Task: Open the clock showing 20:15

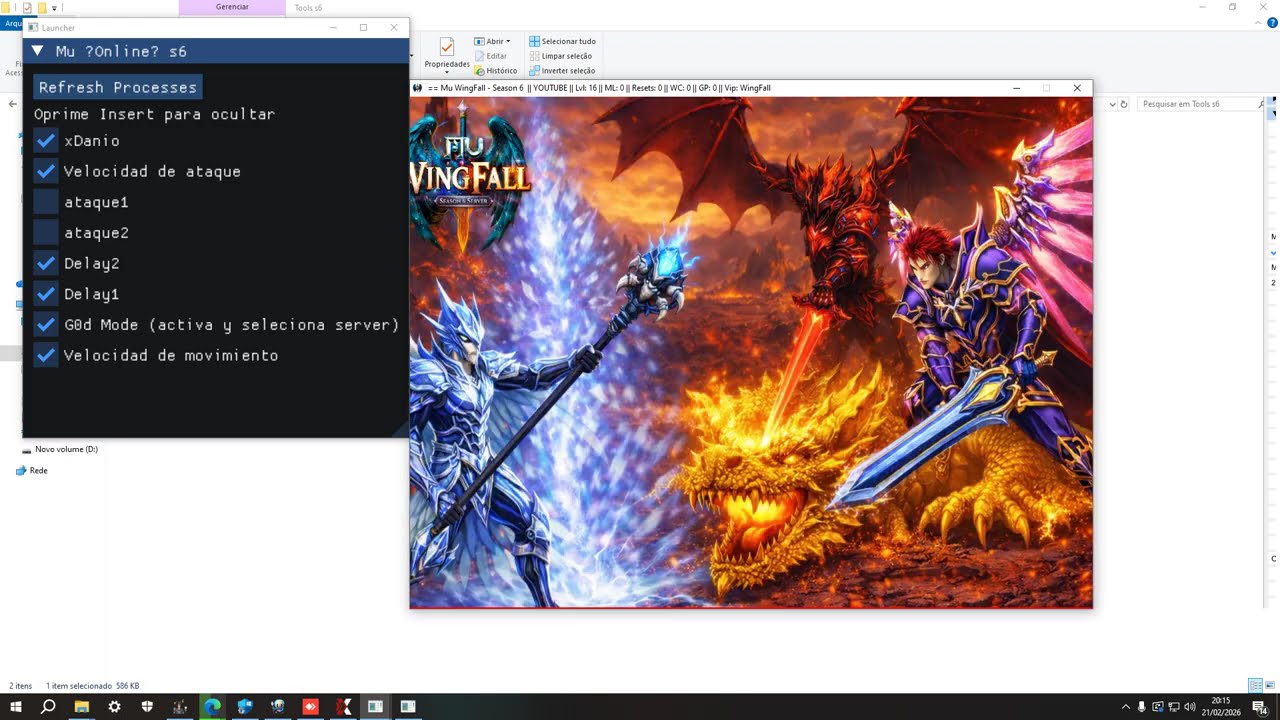Action: point(1220,706)
